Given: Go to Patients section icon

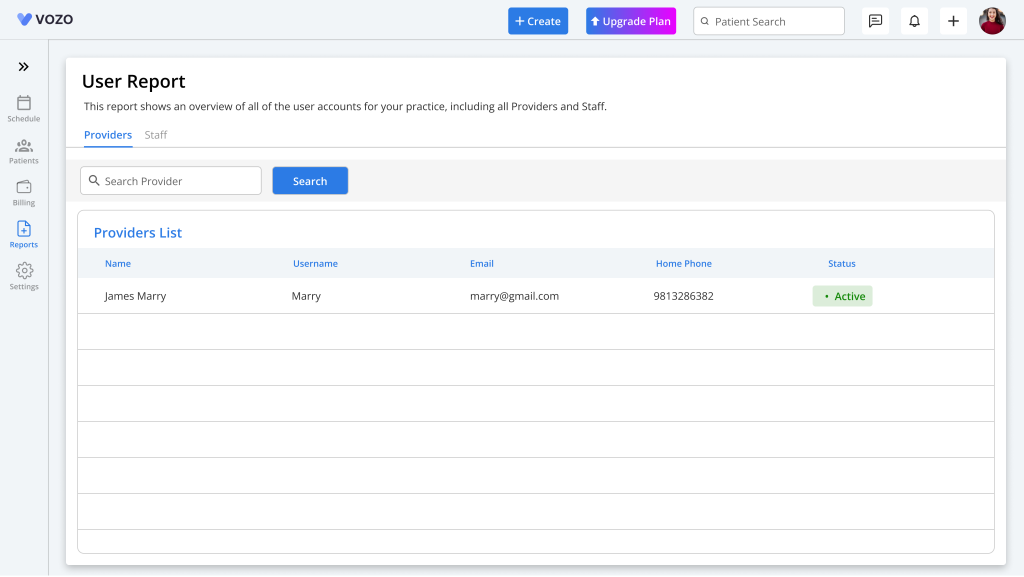Looking at the screenshot, I should [x=24, y=146].
